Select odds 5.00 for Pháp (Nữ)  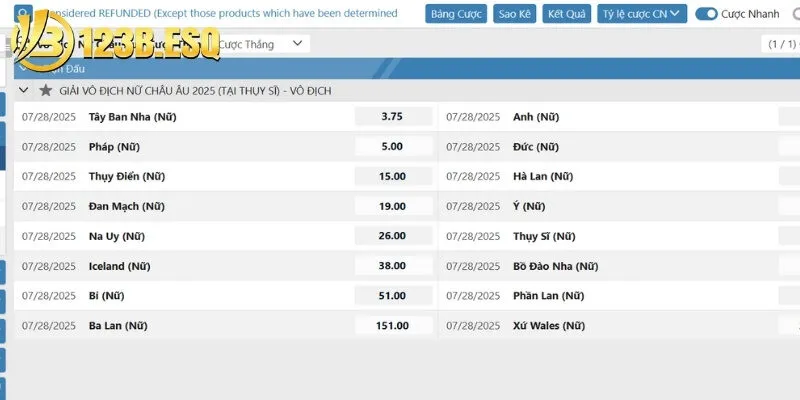392,146
